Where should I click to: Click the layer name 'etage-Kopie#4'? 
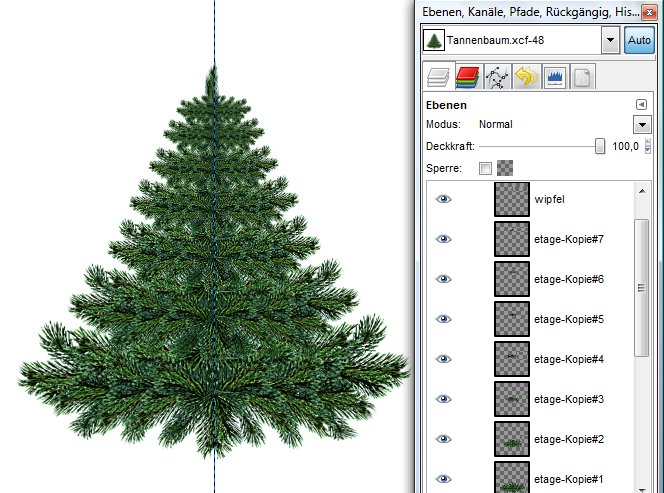click(569, 359)
